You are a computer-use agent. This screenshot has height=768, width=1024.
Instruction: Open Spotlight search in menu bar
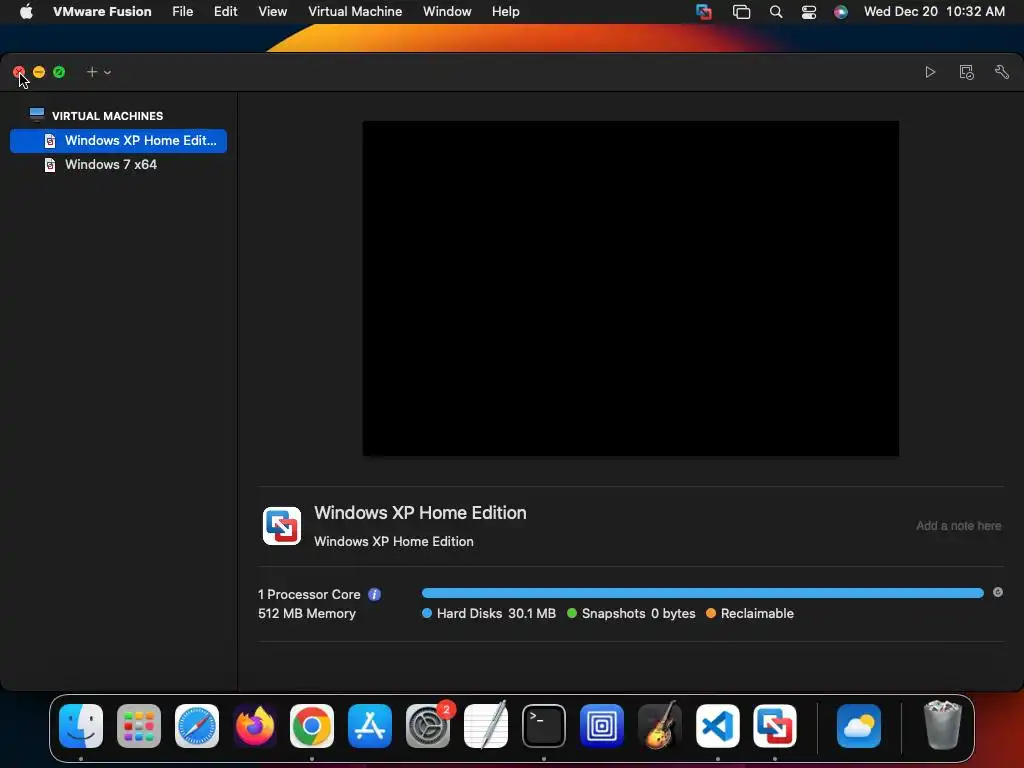(776, 12)
